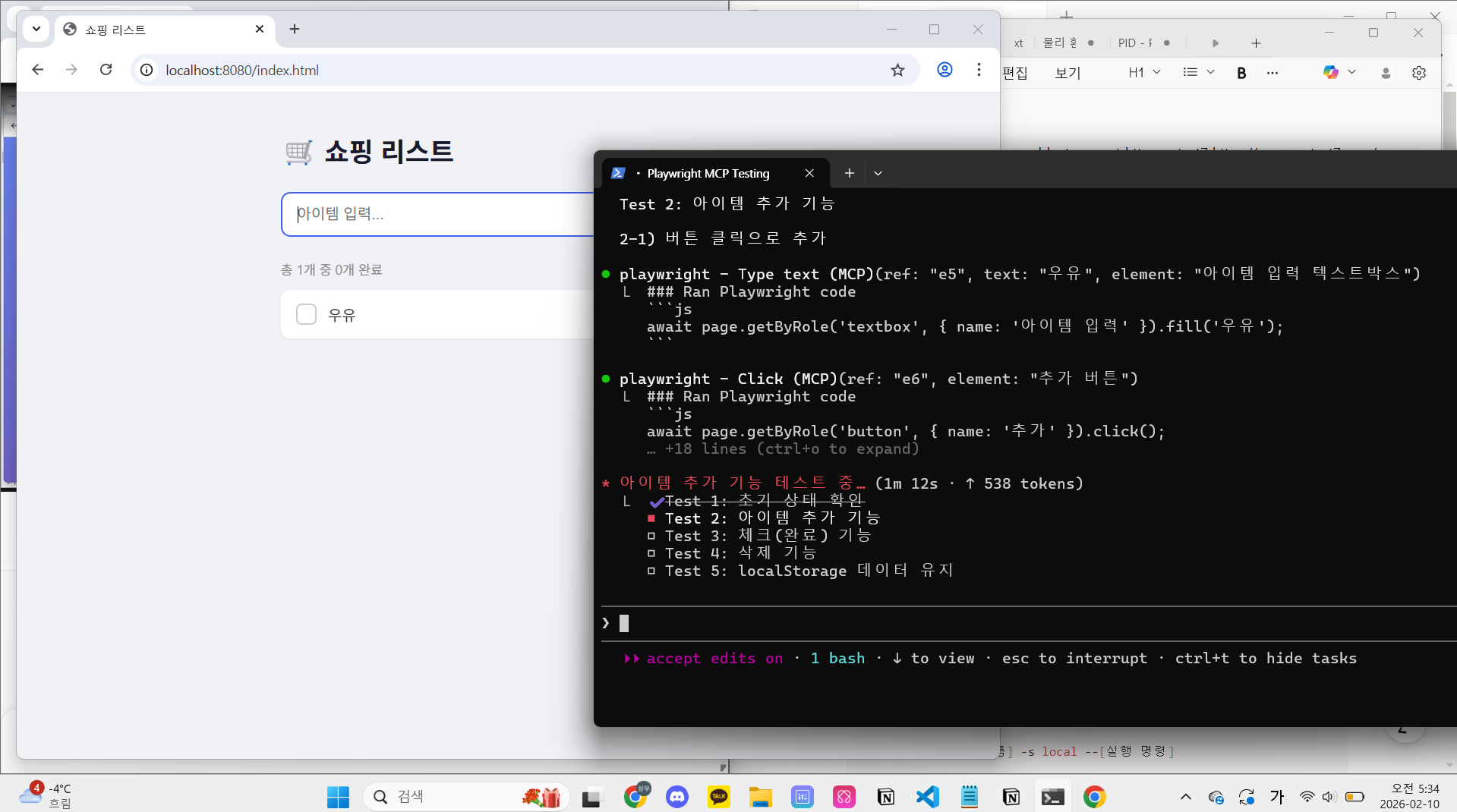This screenshot has height=812, width=1457.
Task: Open the clock showing 오전 5:34
Action: [x=1409, y=796]
